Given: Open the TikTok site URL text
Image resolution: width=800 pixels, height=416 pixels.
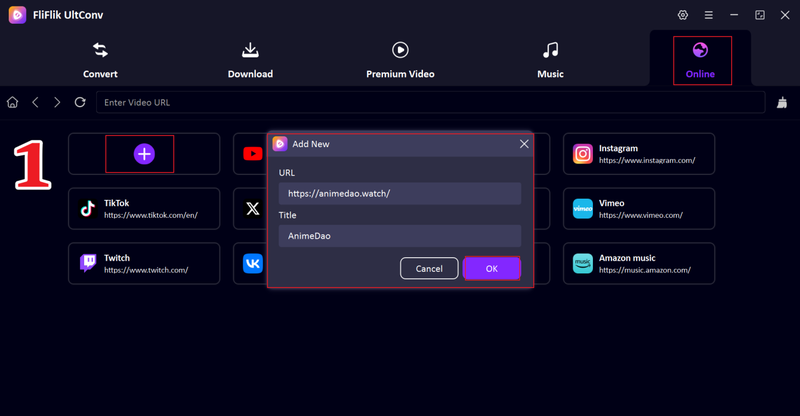Looking at the screenshot, I should coord(151,215).
